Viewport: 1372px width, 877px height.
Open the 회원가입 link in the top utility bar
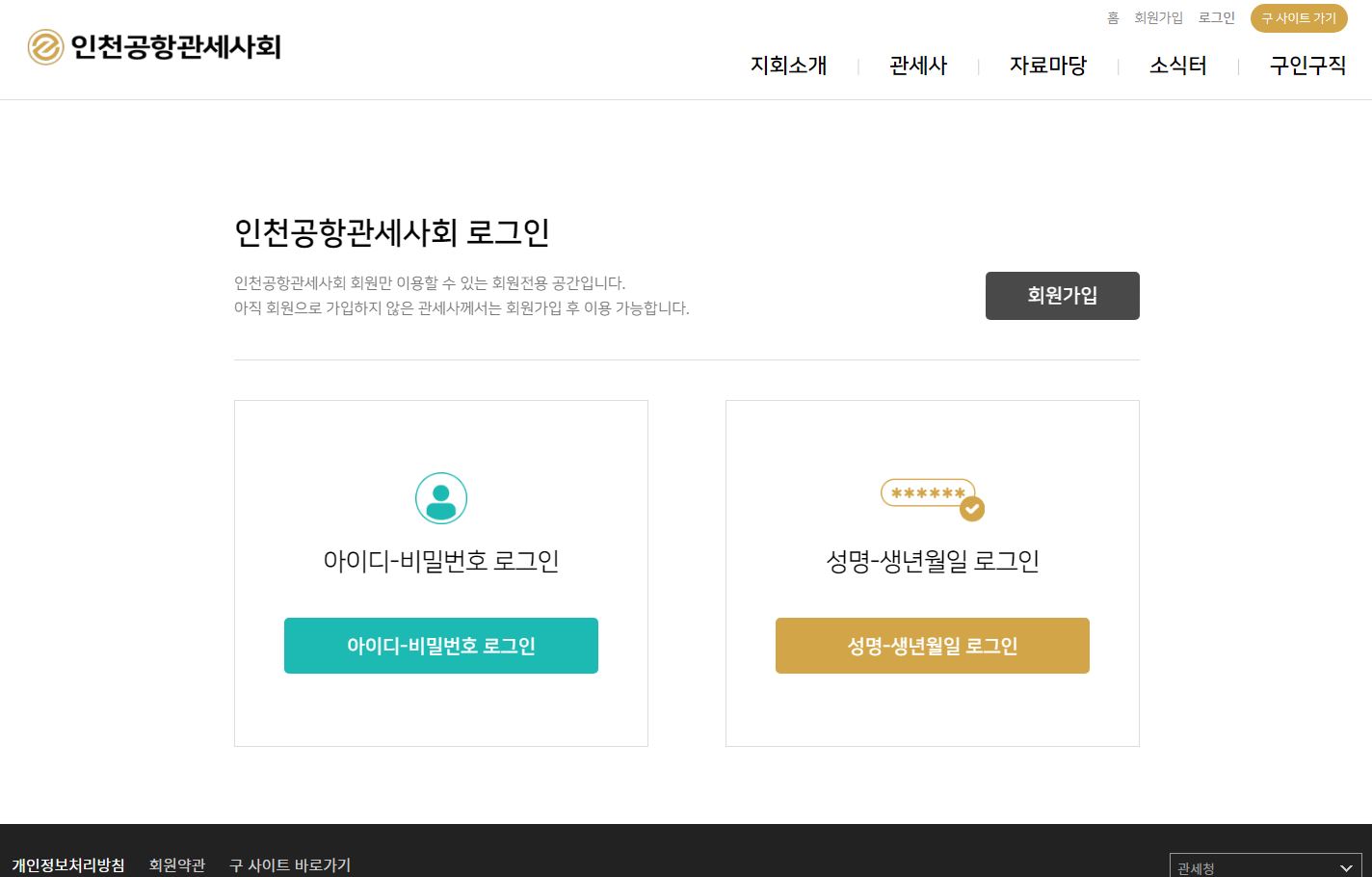coord(1158,18)
